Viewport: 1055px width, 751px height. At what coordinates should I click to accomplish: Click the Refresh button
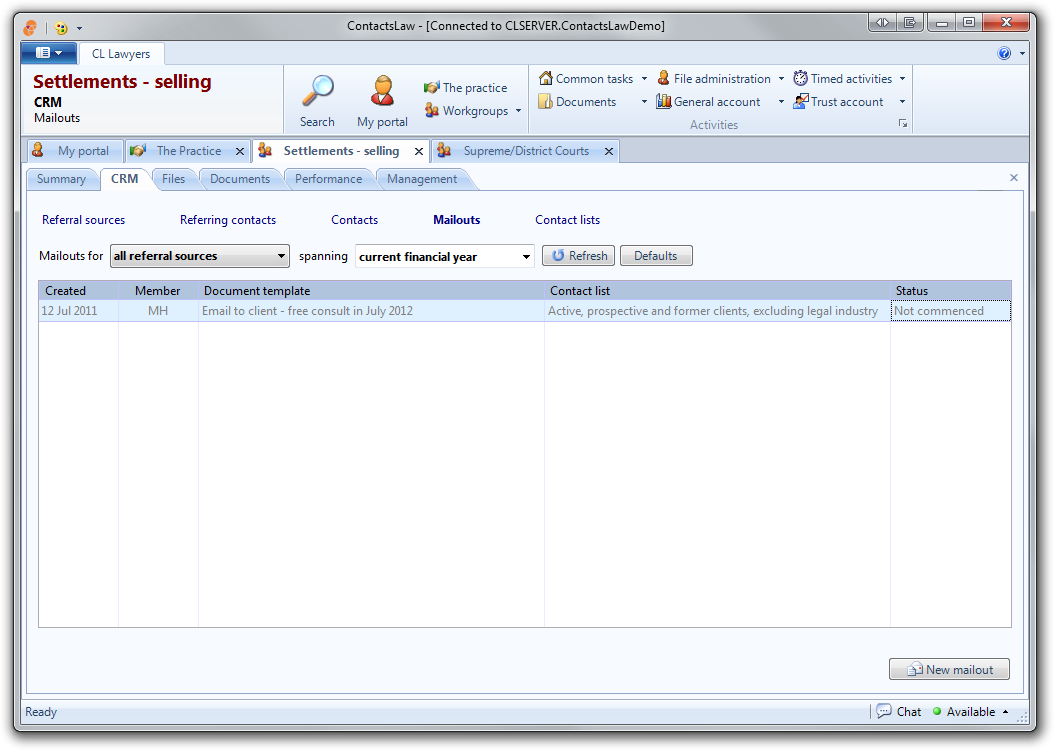(x=579, y=256)
